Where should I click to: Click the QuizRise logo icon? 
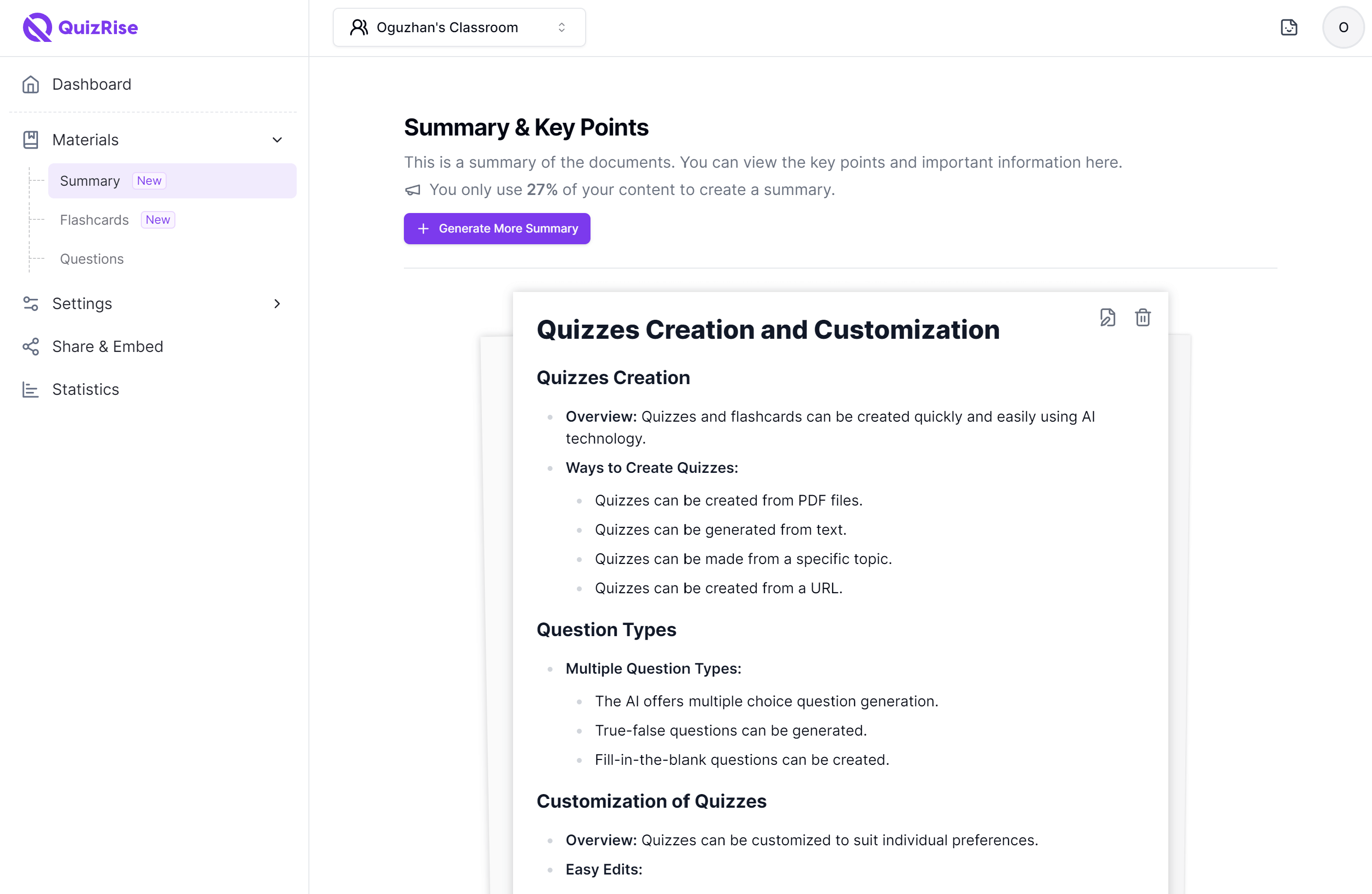coord(37,27)
